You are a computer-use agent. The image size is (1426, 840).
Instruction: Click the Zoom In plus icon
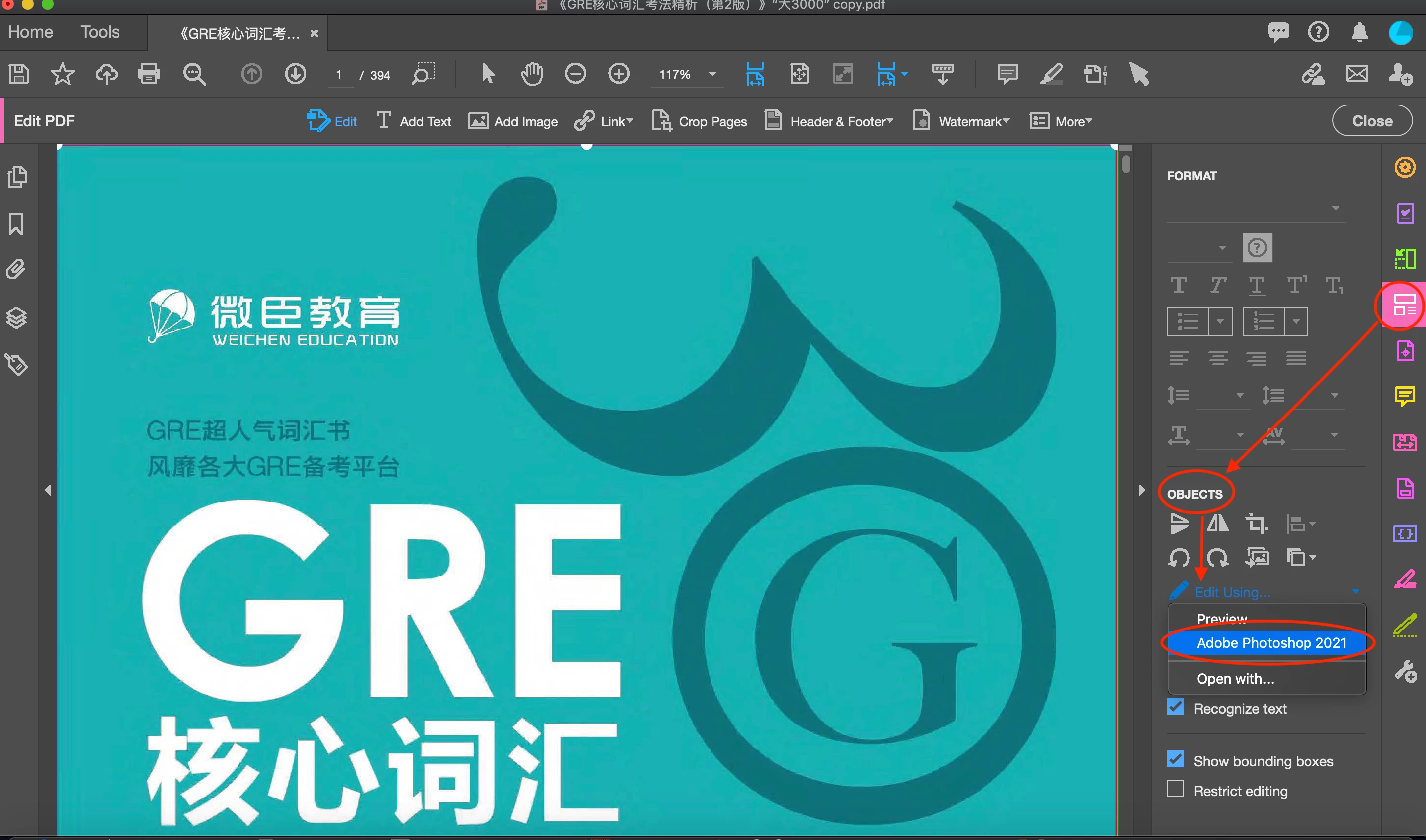(618, 74)
